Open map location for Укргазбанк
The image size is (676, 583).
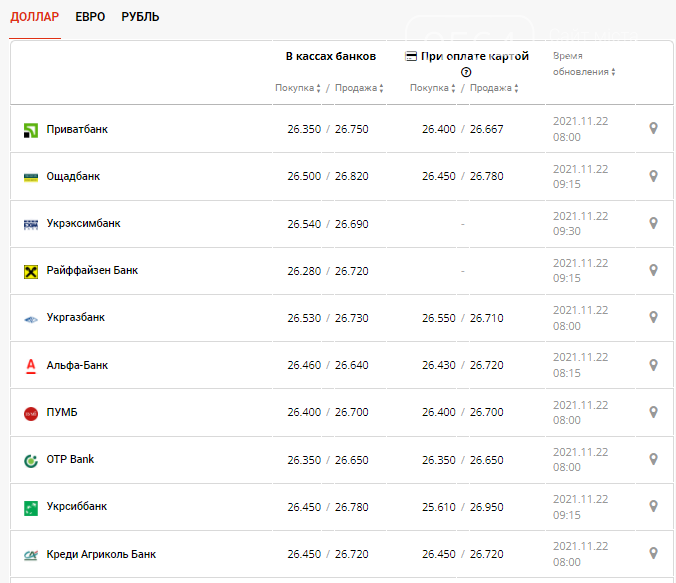click(654, 317)
